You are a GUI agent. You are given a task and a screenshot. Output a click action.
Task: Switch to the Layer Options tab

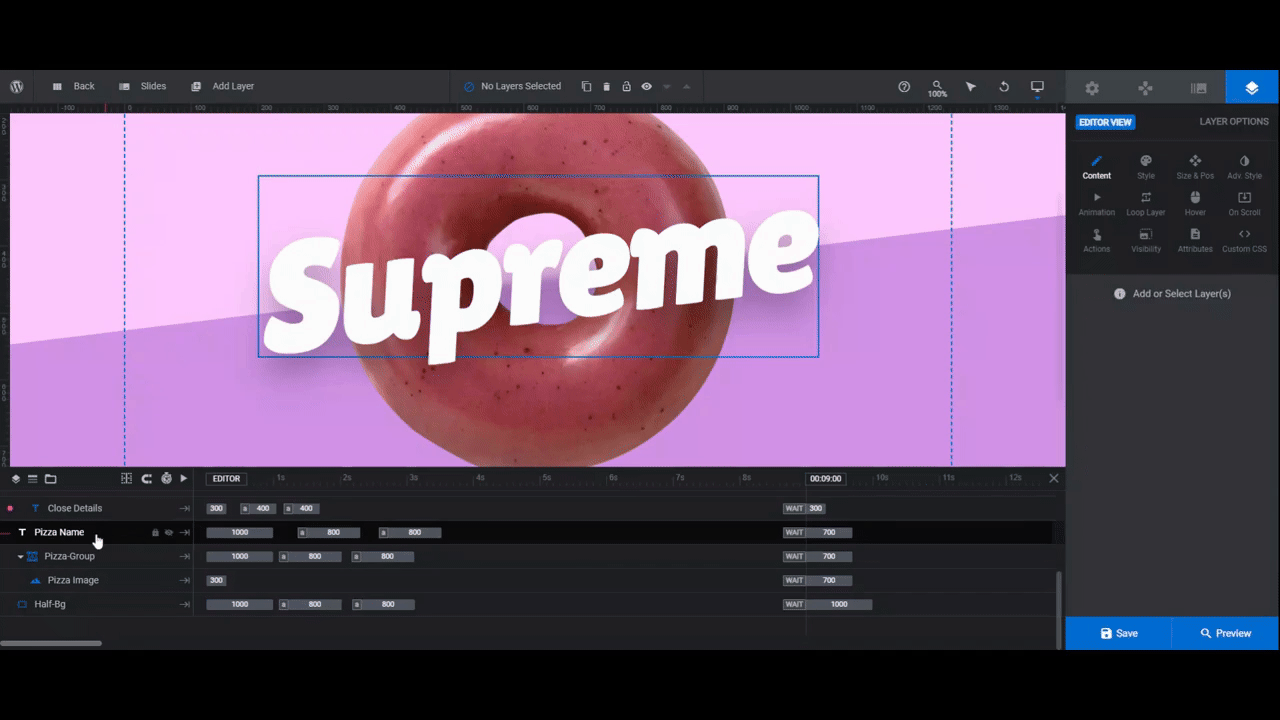click(x=1252, y=88)
